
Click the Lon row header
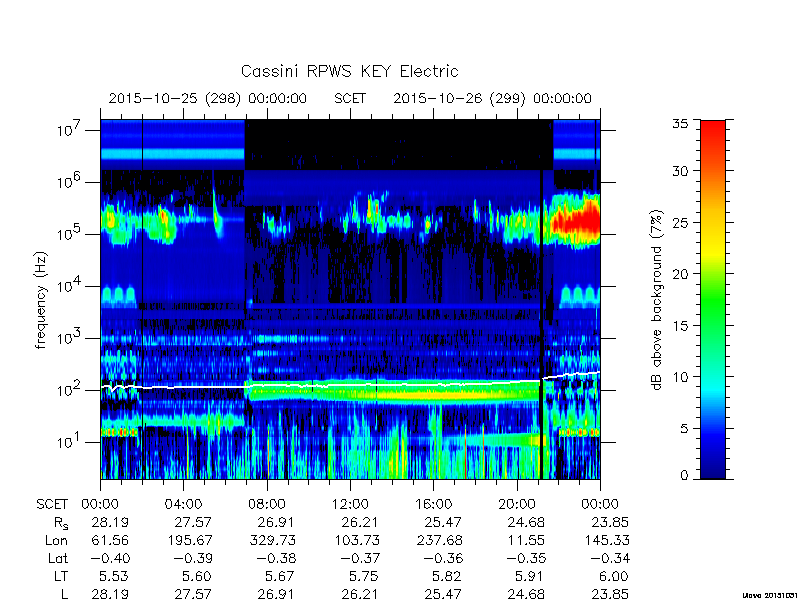click(x=57, y=540)
